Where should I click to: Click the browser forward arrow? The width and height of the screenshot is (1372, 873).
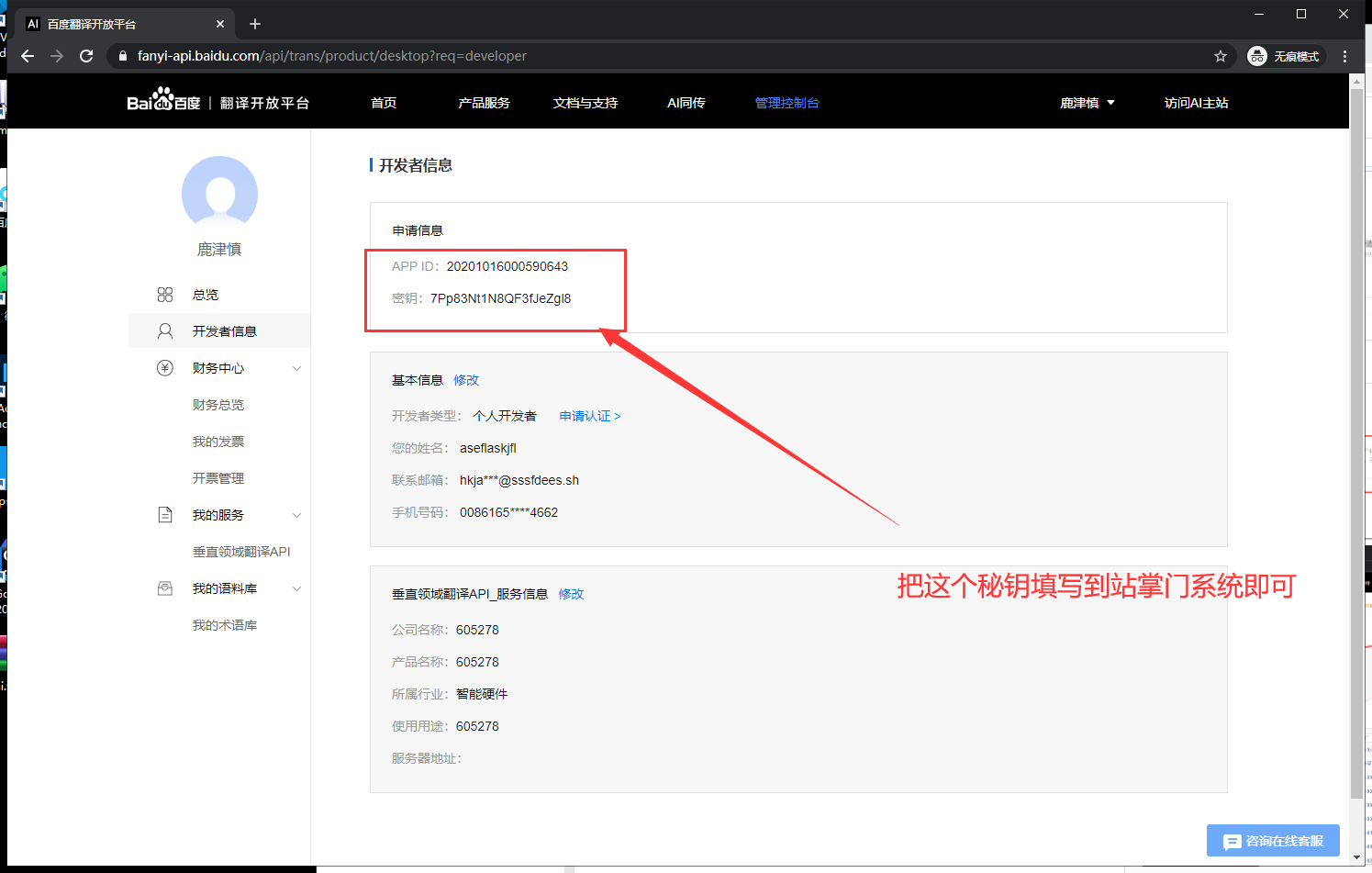(57, 56)
